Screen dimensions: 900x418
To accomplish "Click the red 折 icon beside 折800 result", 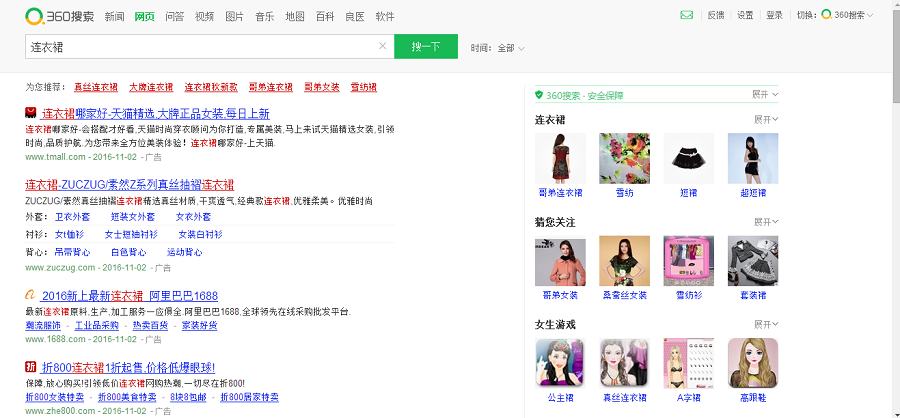I will (x=31, y=367).
